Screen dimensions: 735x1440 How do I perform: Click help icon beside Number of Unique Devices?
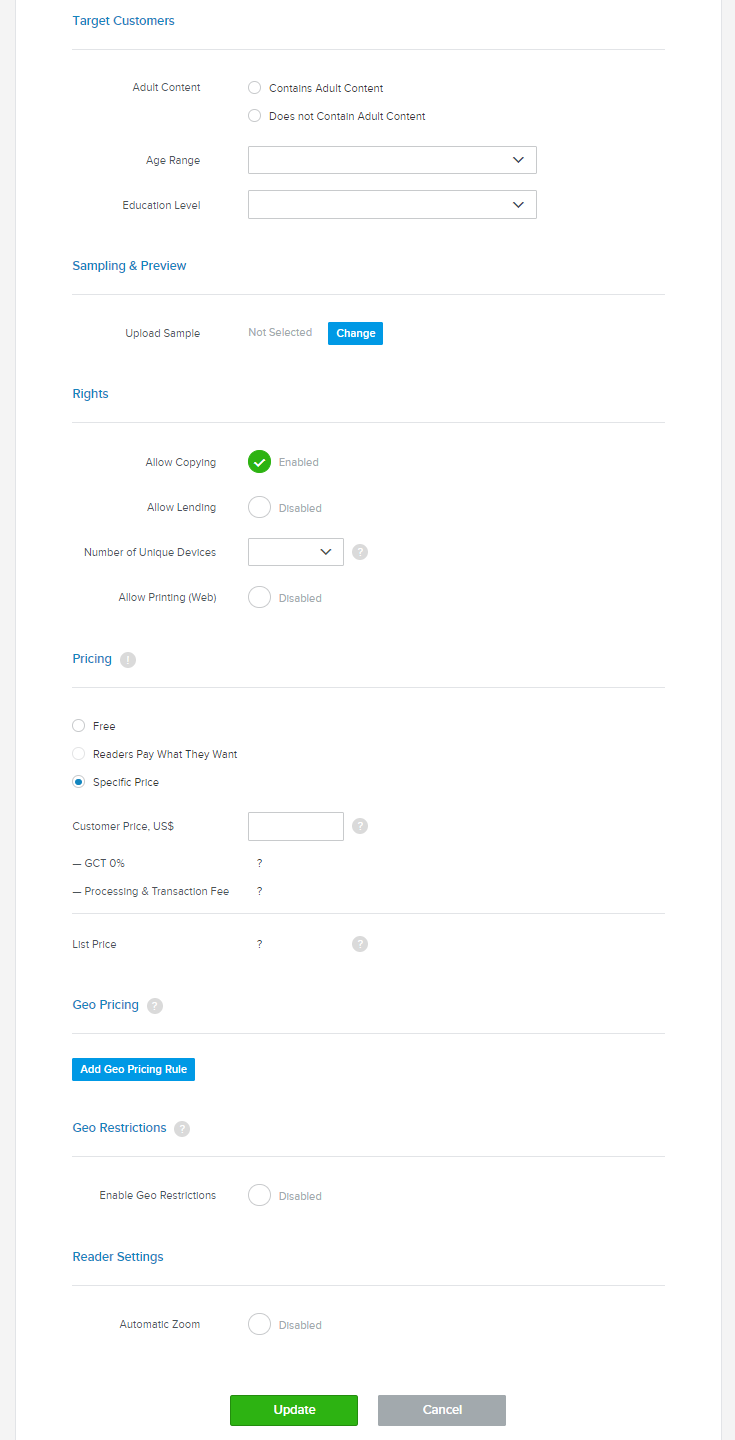360,552
